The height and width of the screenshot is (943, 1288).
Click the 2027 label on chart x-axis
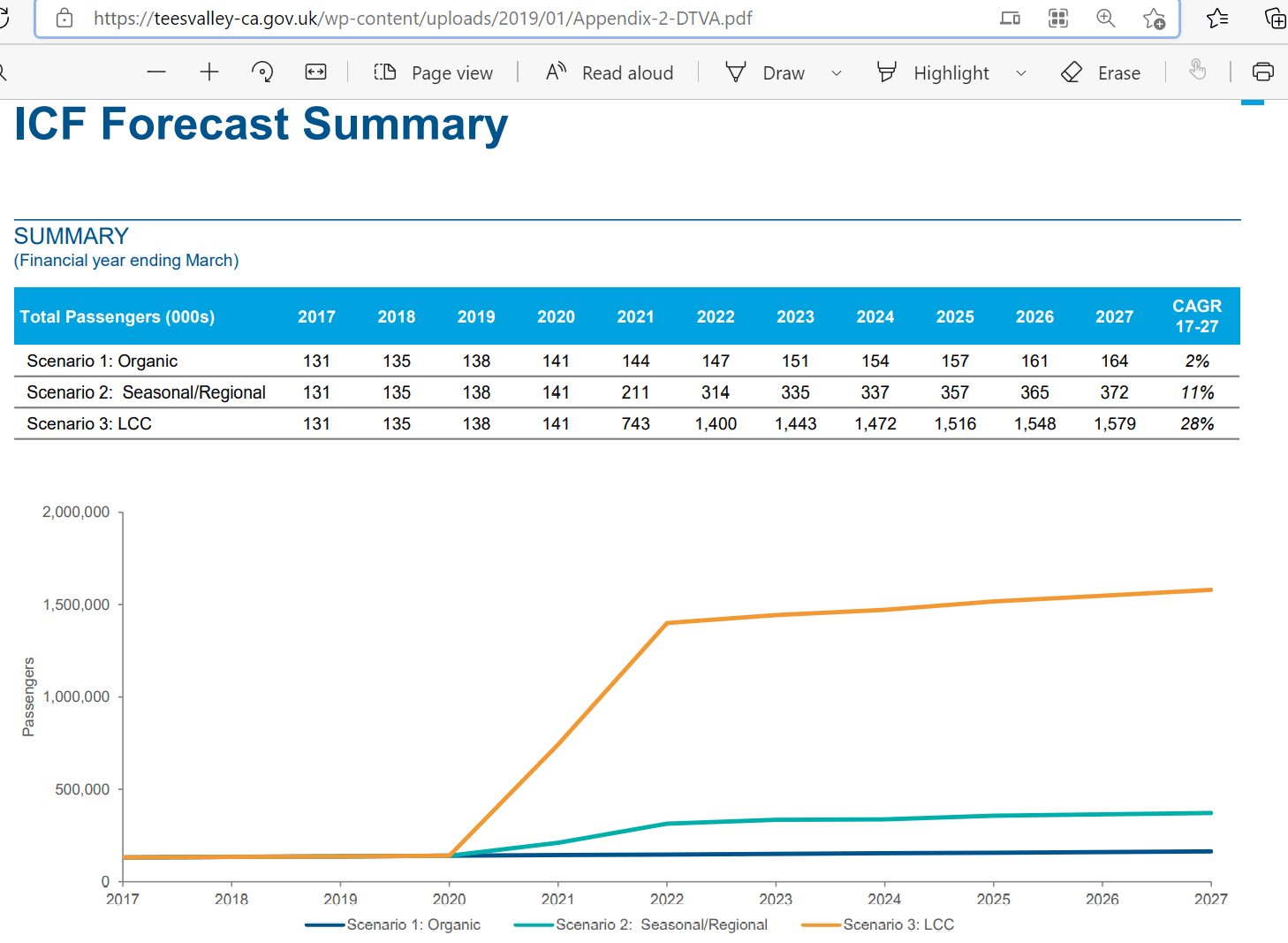click(1210, 899)
